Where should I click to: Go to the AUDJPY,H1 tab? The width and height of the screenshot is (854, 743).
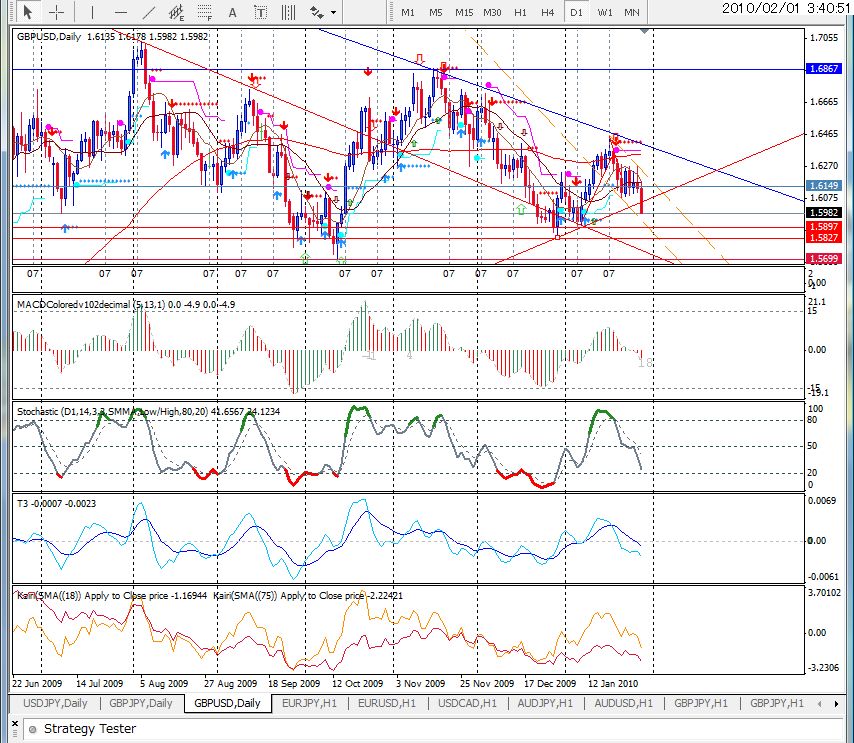(545, 703)
